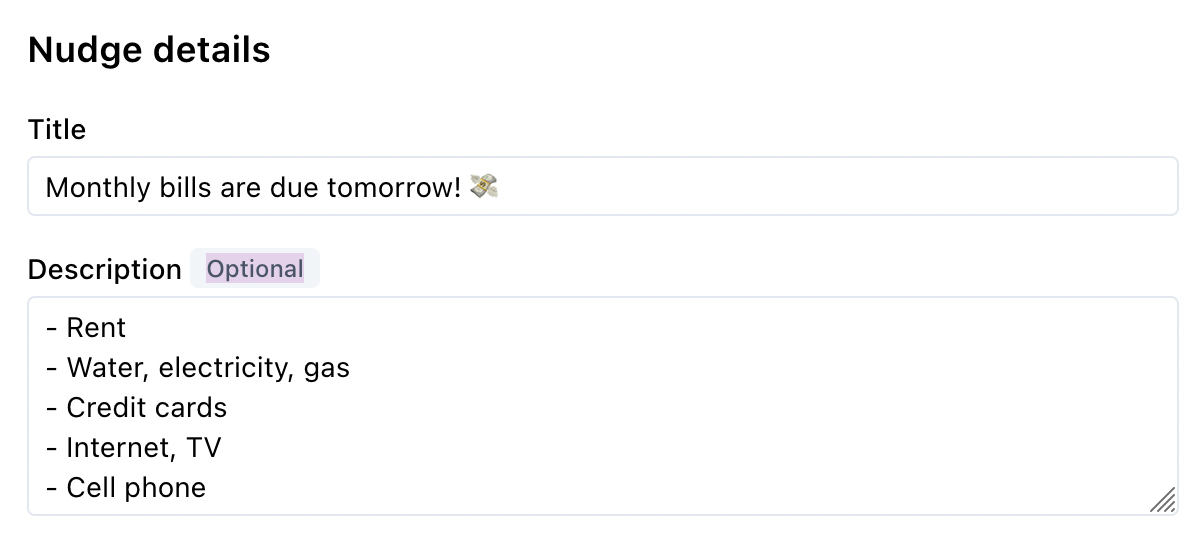Place cursor on the Credit cards line
Screen dimensions: 1202x542
[x=146, y=408]
